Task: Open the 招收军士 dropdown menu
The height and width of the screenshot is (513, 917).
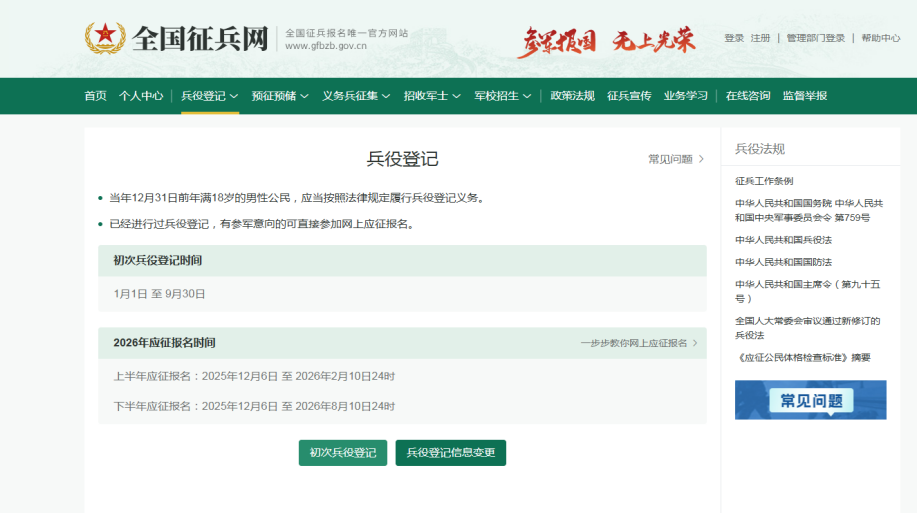Action: (x=432, y=96)
